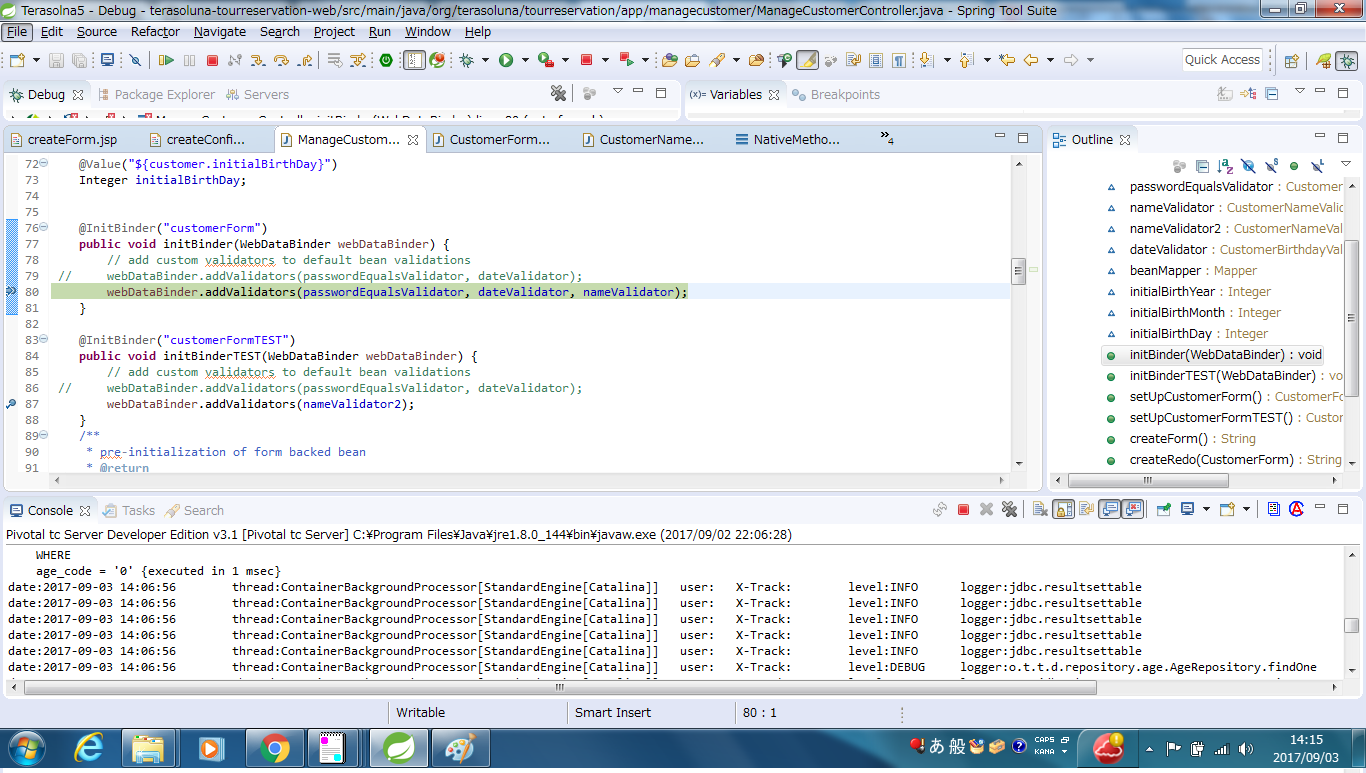
Task: Click the editor vertical scrollbar thumb
Action: [x=1019, y=271]
